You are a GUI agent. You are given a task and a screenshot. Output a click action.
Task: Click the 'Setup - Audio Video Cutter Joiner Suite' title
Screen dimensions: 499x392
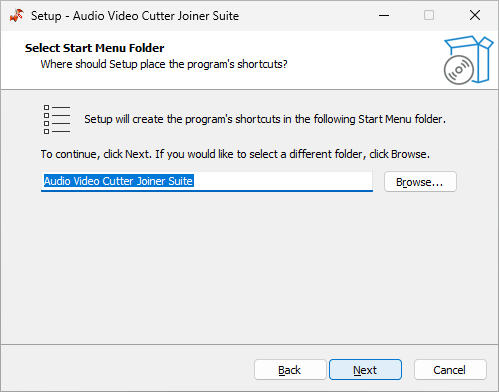(135, 16)
